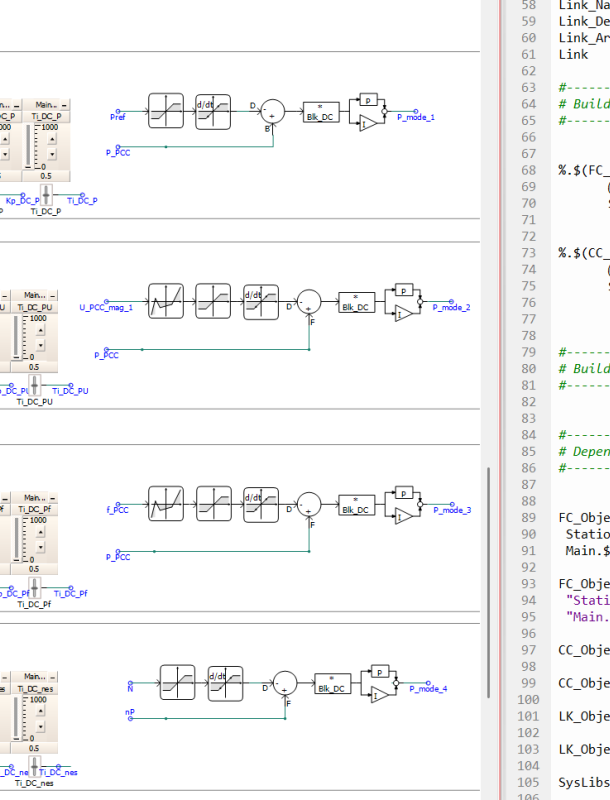Select the nonlinear transfer block after f_PCC
610x800 pixels.
[x=166, y=504]
